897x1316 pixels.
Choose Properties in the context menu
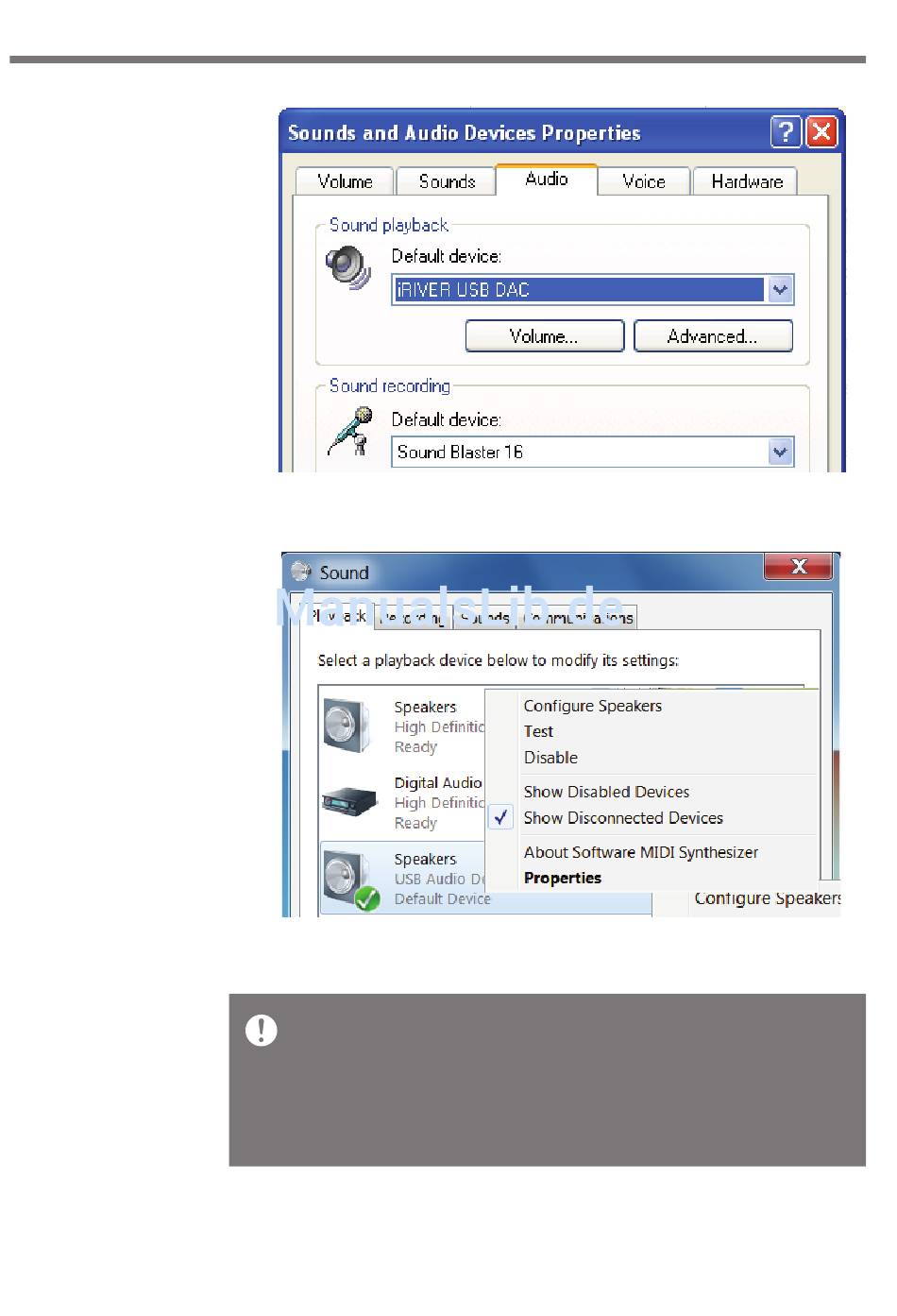point(563,878)
